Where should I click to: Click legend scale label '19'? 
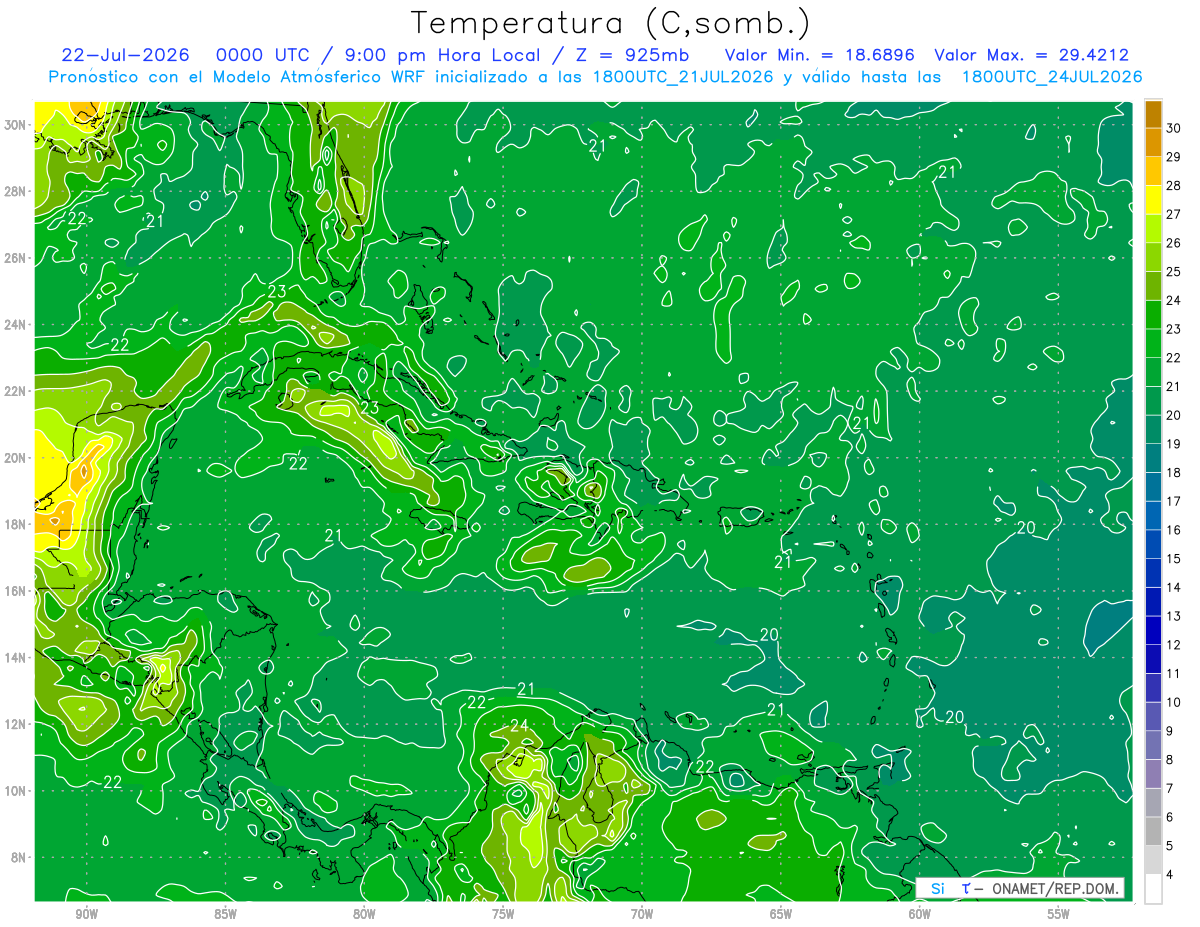tap(1174, 444)
